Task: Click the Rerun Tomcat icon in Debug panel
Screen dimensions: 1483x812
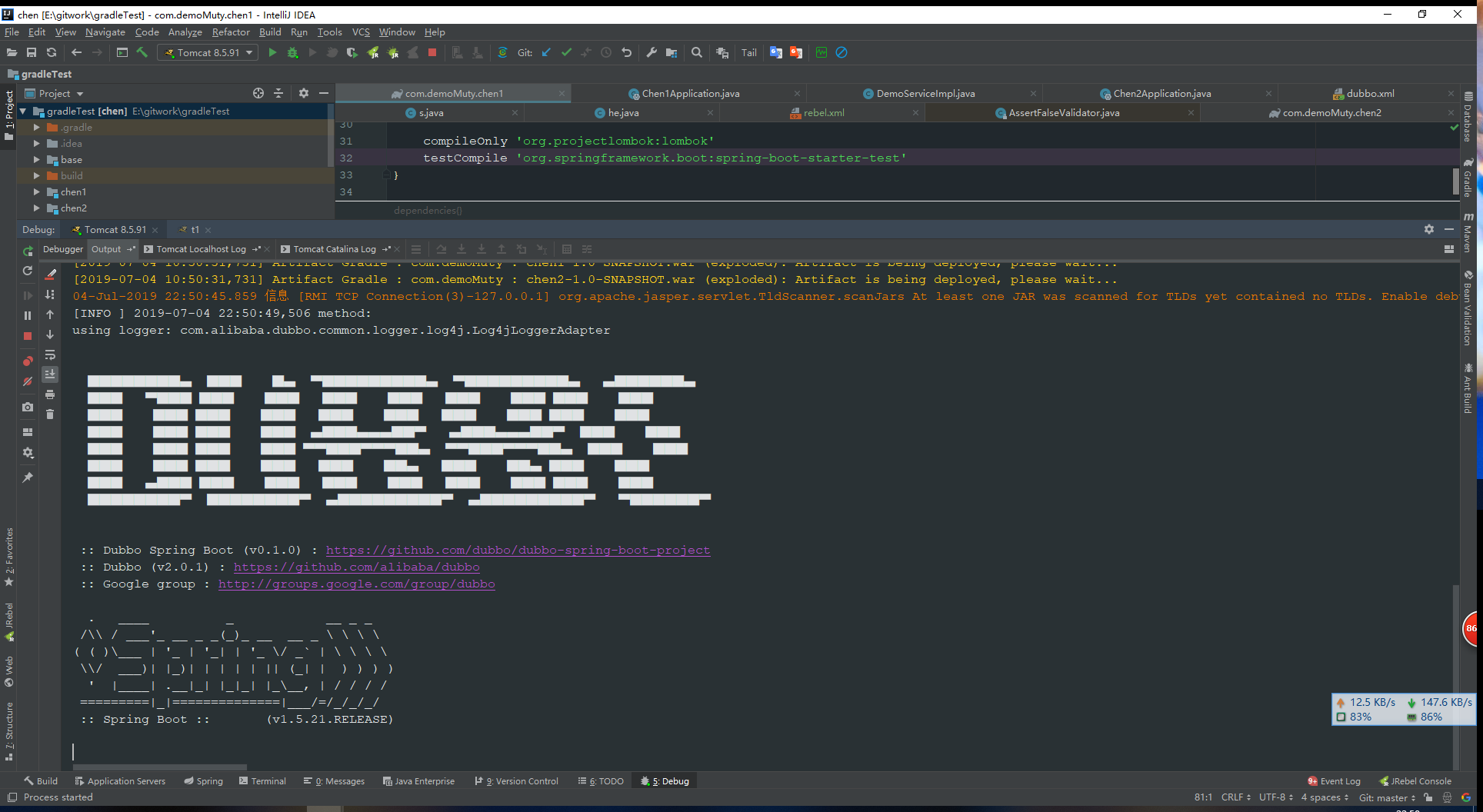Action: (28, 251)
